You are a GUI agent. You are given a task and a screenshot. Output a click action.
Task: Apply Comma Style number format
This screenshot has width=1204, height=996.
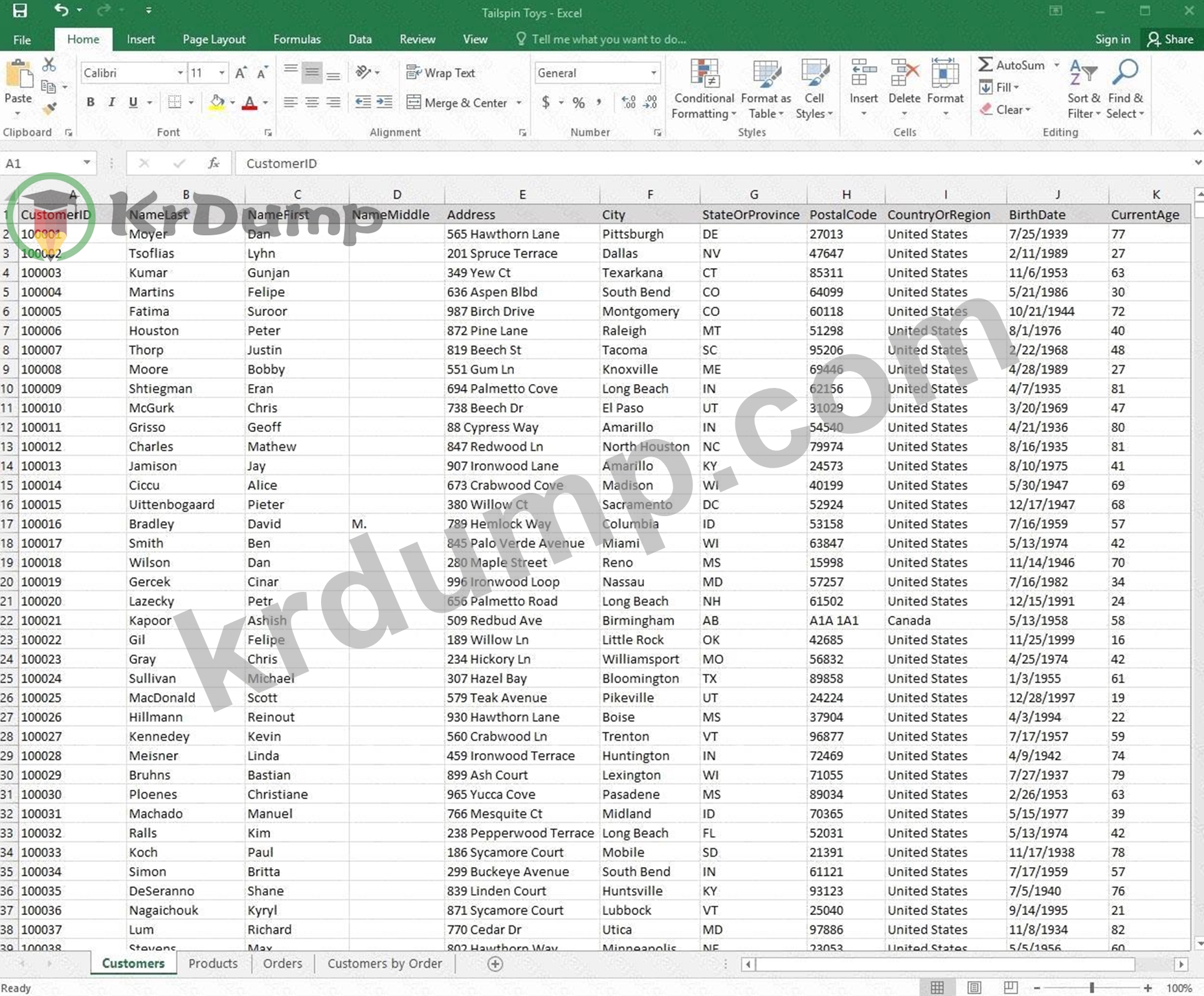coord(599,102)
